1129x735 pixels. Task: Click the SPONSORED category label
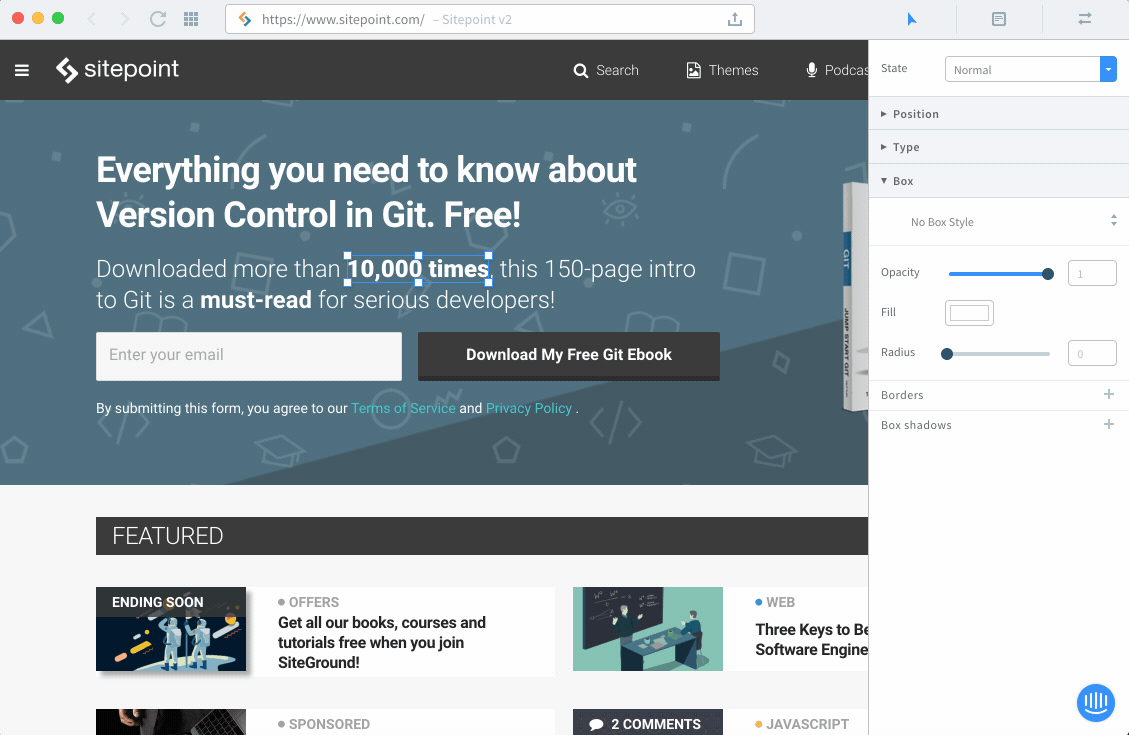[x=329, y=724]
